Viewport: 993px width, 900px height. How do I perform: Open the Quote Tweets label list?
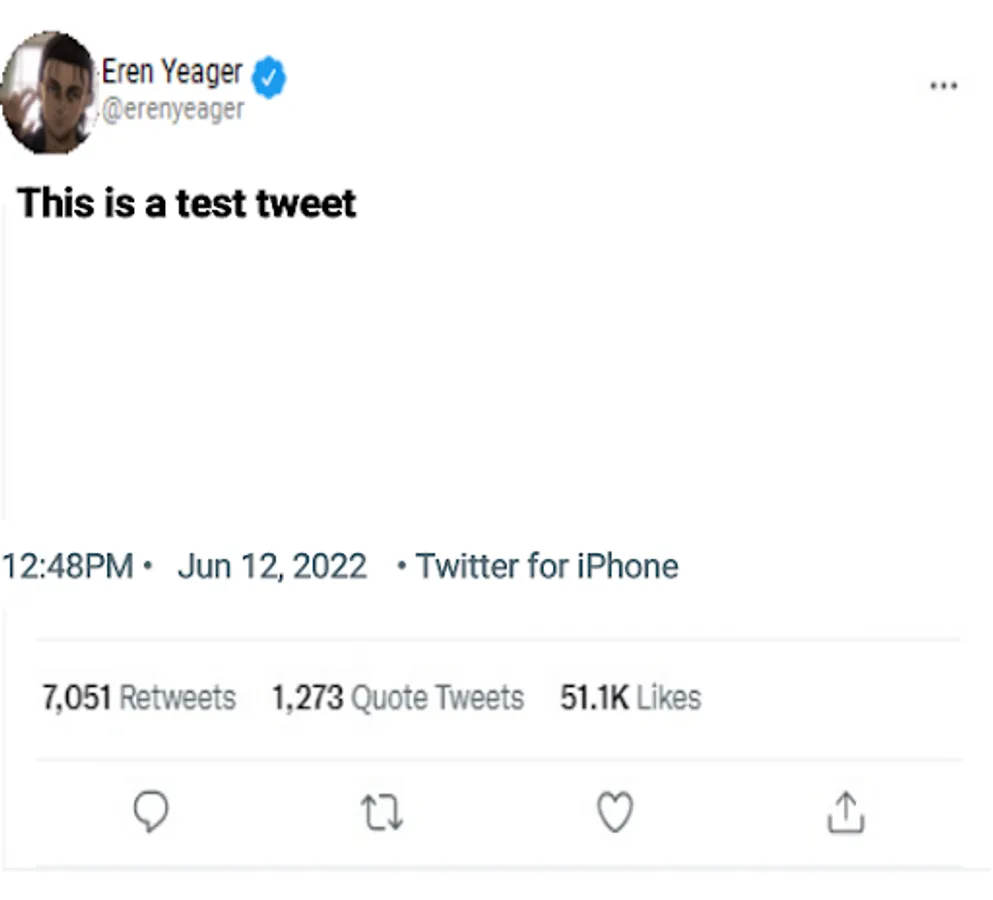(437, 697)
